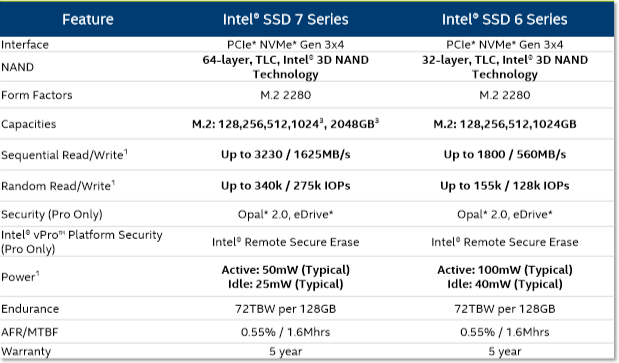The width and height of the screenshot is (619, 363).
Task: Select the Sequential Read/Write row label
Action: pos(64,155)
